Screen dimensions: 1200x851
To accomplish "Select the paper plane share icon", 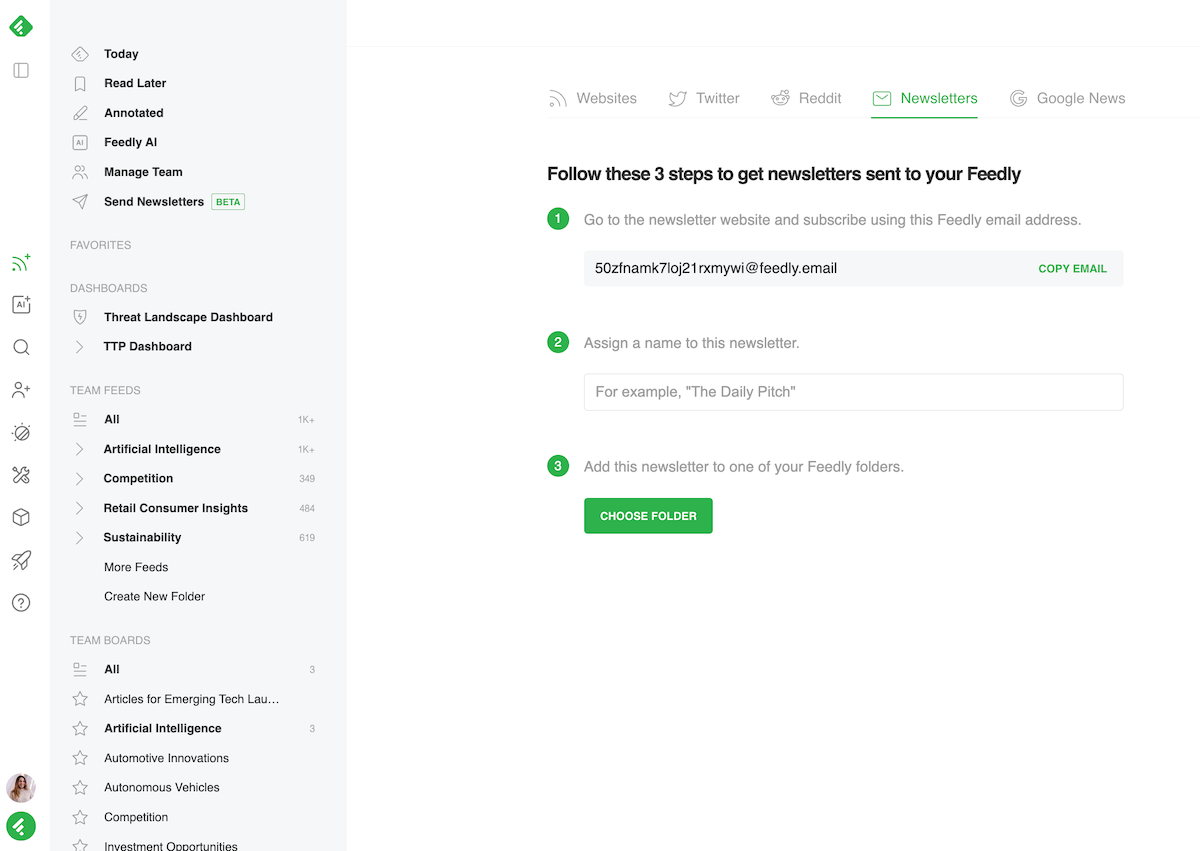I will click(x=21, y=560).
